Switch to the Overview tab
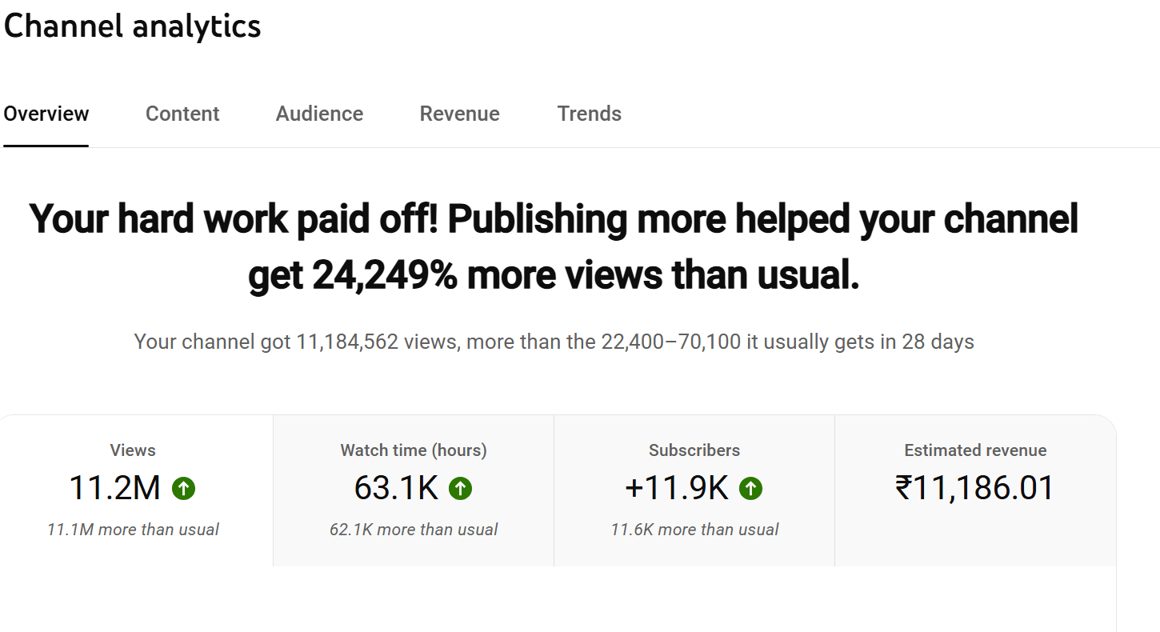1160x632 pixels. point(46,114)
